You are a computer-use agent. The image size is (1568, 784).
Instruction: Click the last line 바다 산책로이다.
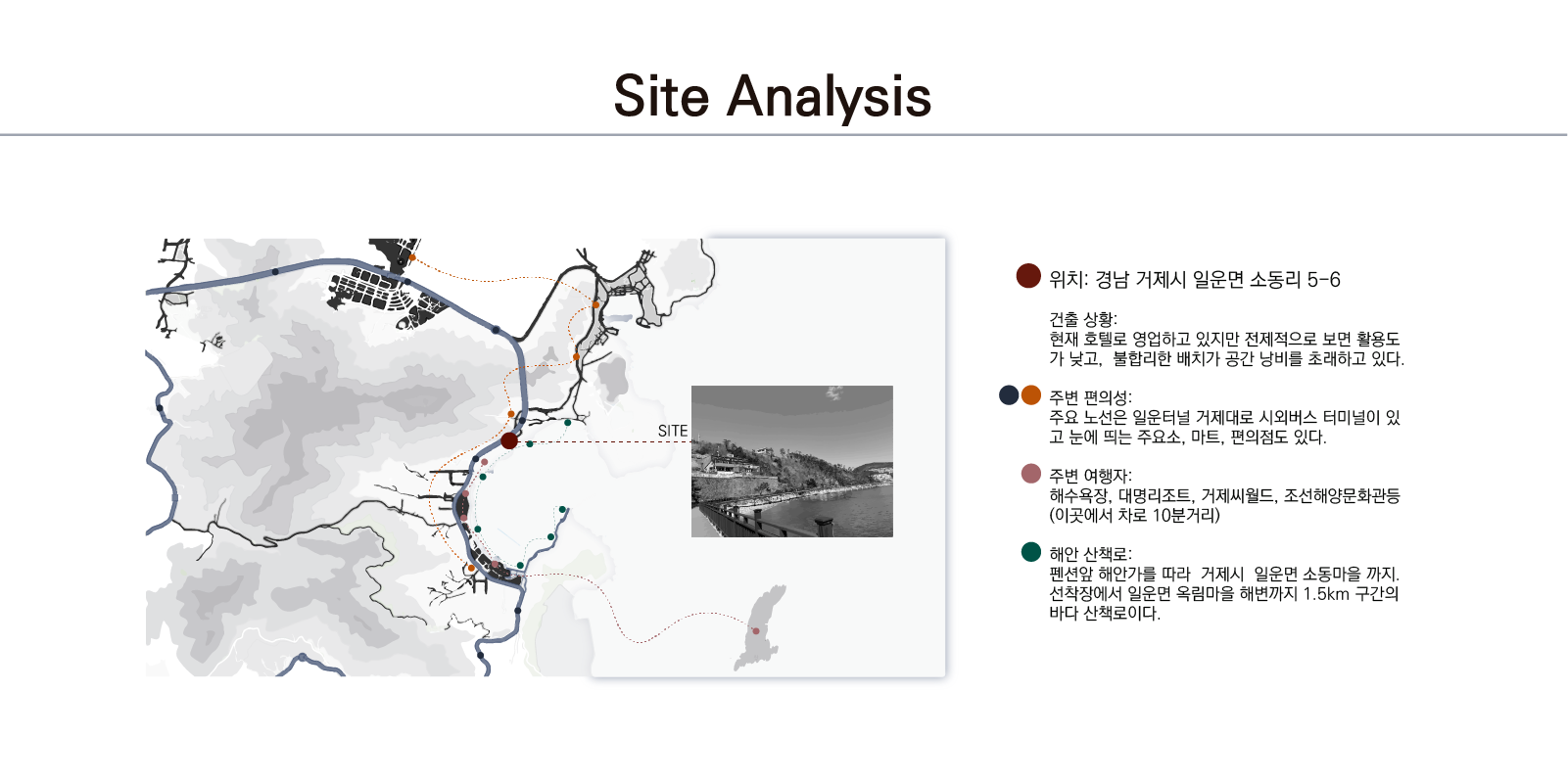click(1105, 613)
